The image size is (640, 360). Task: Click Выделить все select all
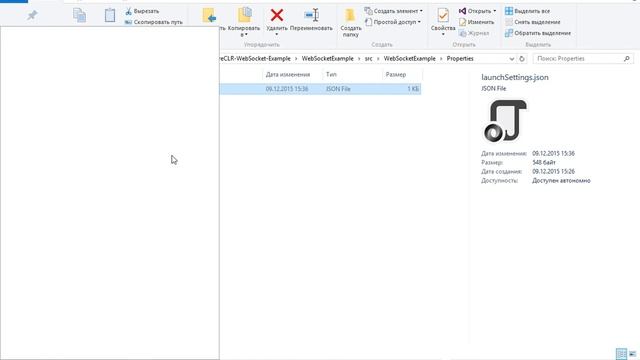point(527,11)
